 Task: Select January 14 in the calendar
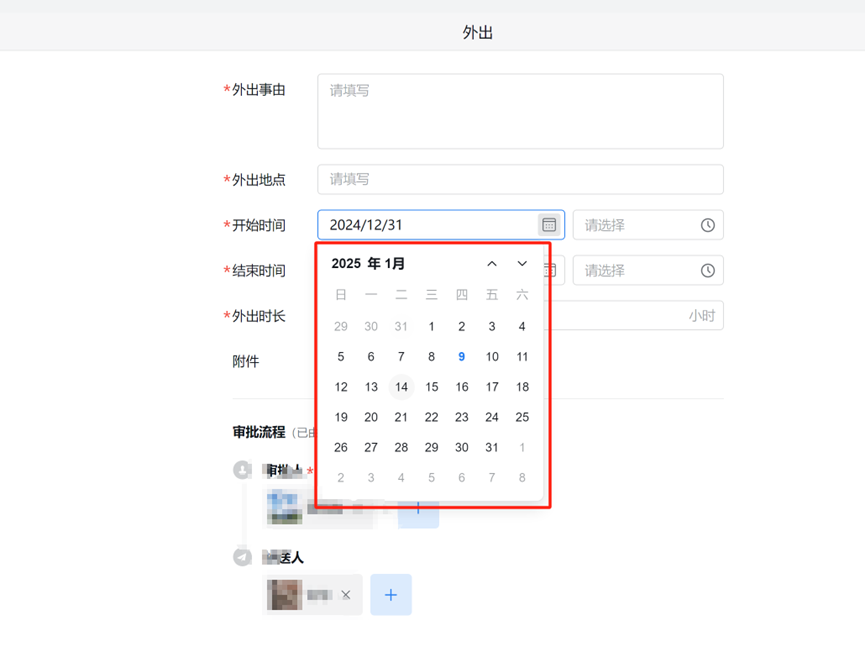click(402, 387)
